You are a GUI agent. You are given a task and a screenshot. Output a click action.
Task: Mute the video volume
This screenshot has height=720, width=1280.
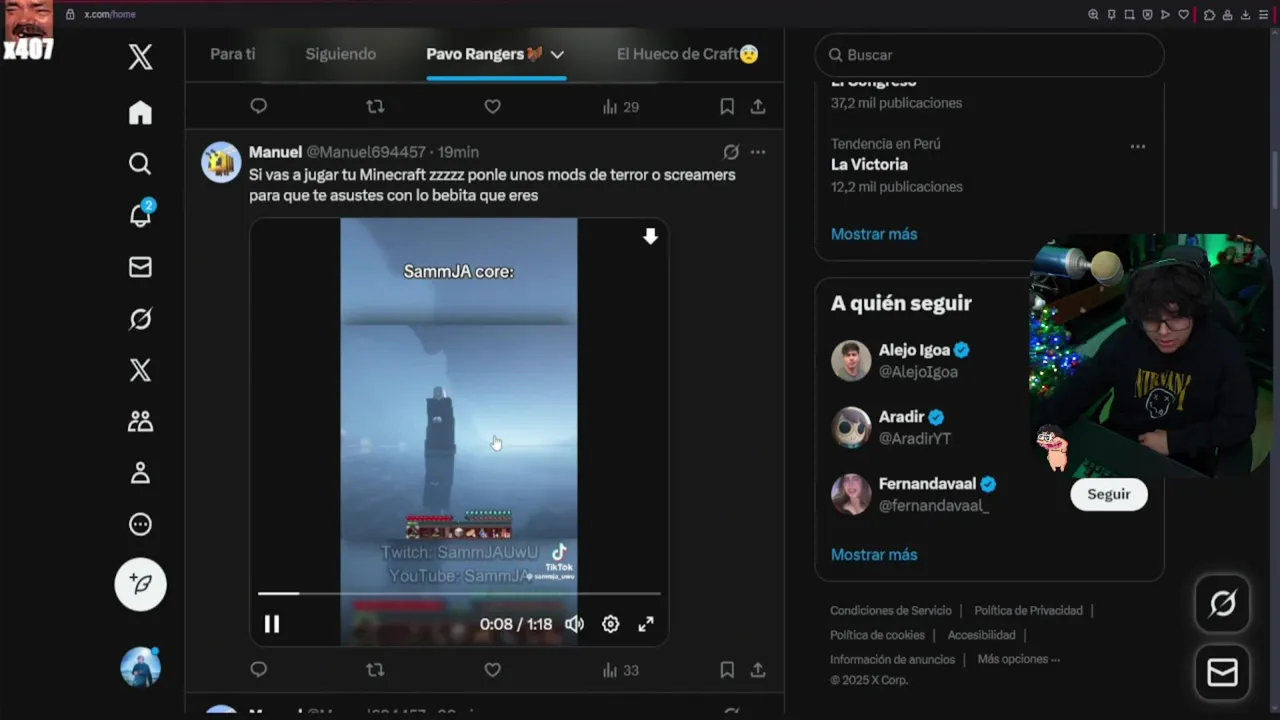[574, 624]
